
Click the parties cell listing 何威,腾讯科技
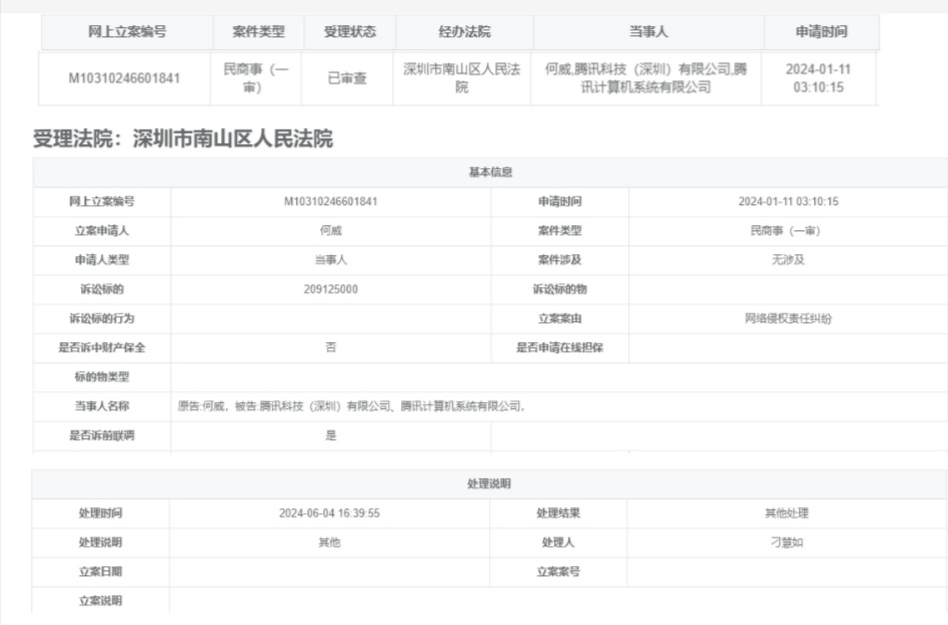646,78
